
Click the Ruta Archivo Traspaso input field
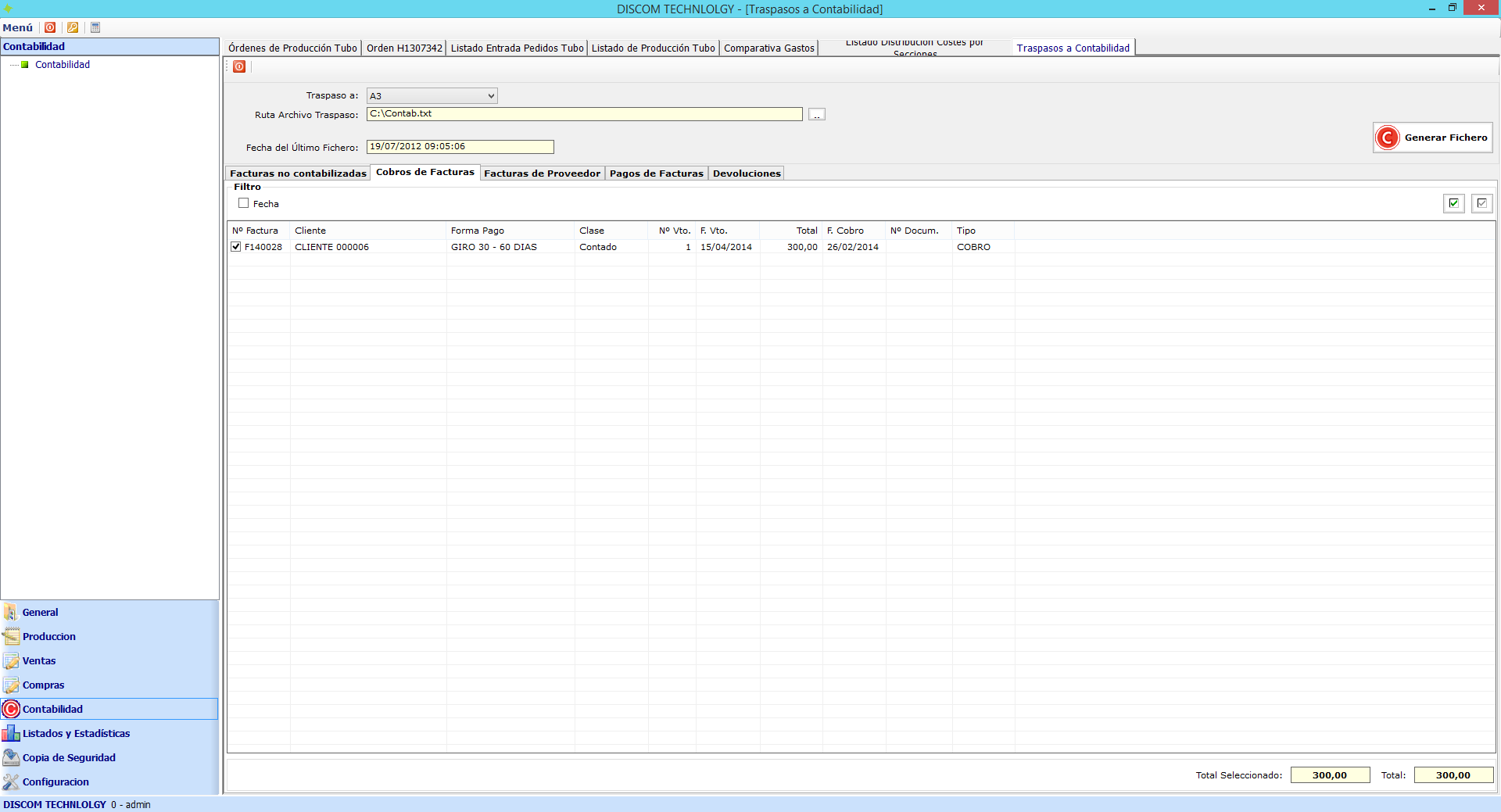pos(584,114)
